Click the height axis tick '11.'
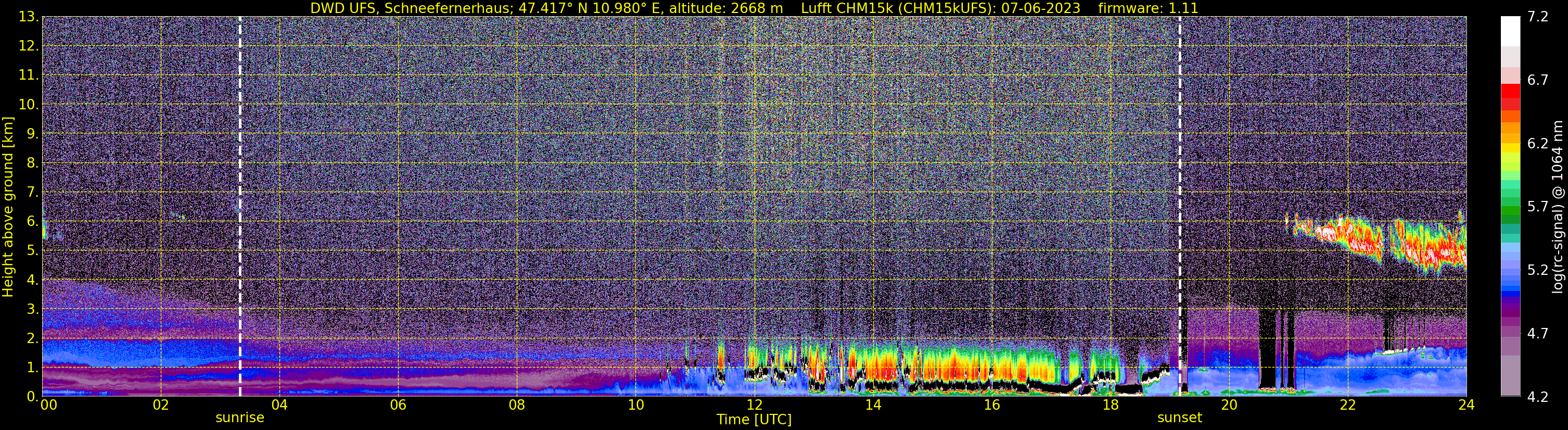Viewport: 1568px width, 430px height. [x=29, y=75]
